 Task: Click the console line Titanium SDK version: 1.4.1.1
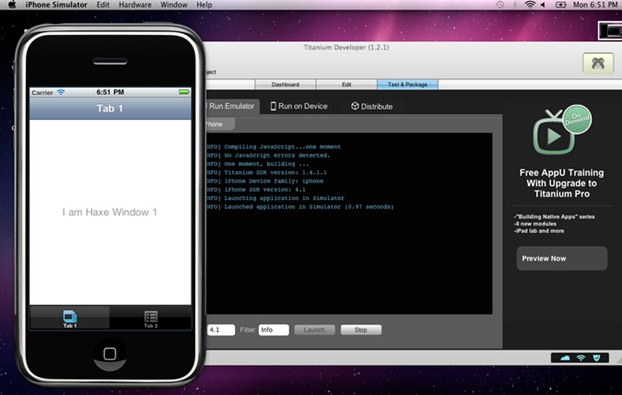[x=267, y=173]
